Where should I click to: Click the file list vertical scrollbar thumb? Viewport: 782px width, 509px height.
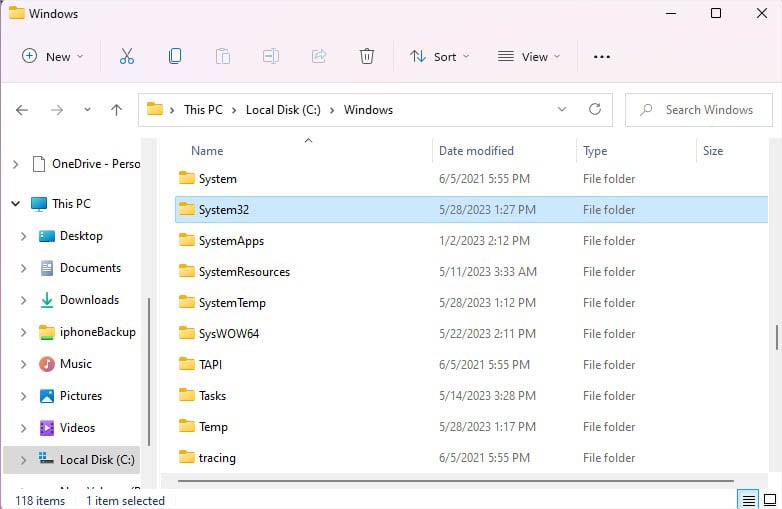click(x=777, y=338)
